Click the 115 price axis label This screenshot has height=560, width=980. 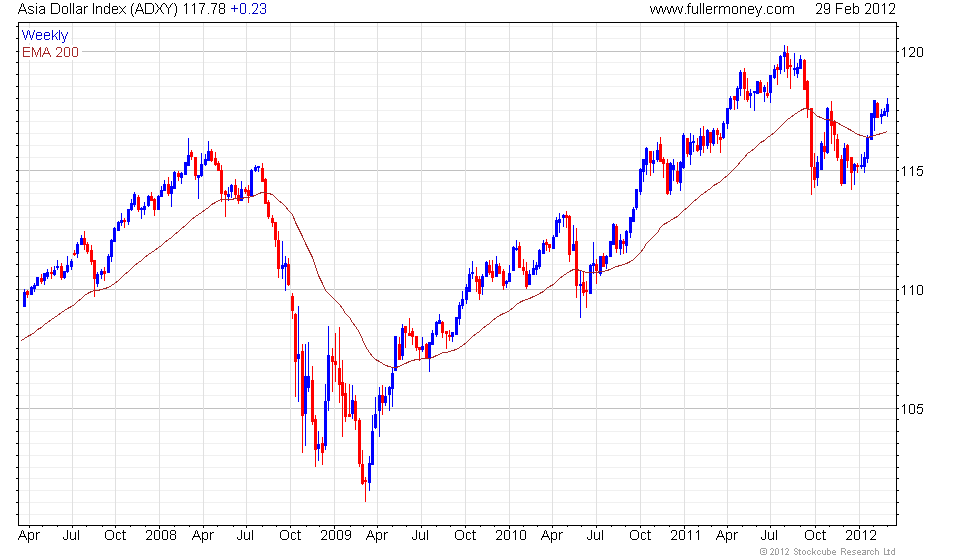pyautogui.click(x=912, y=171)
